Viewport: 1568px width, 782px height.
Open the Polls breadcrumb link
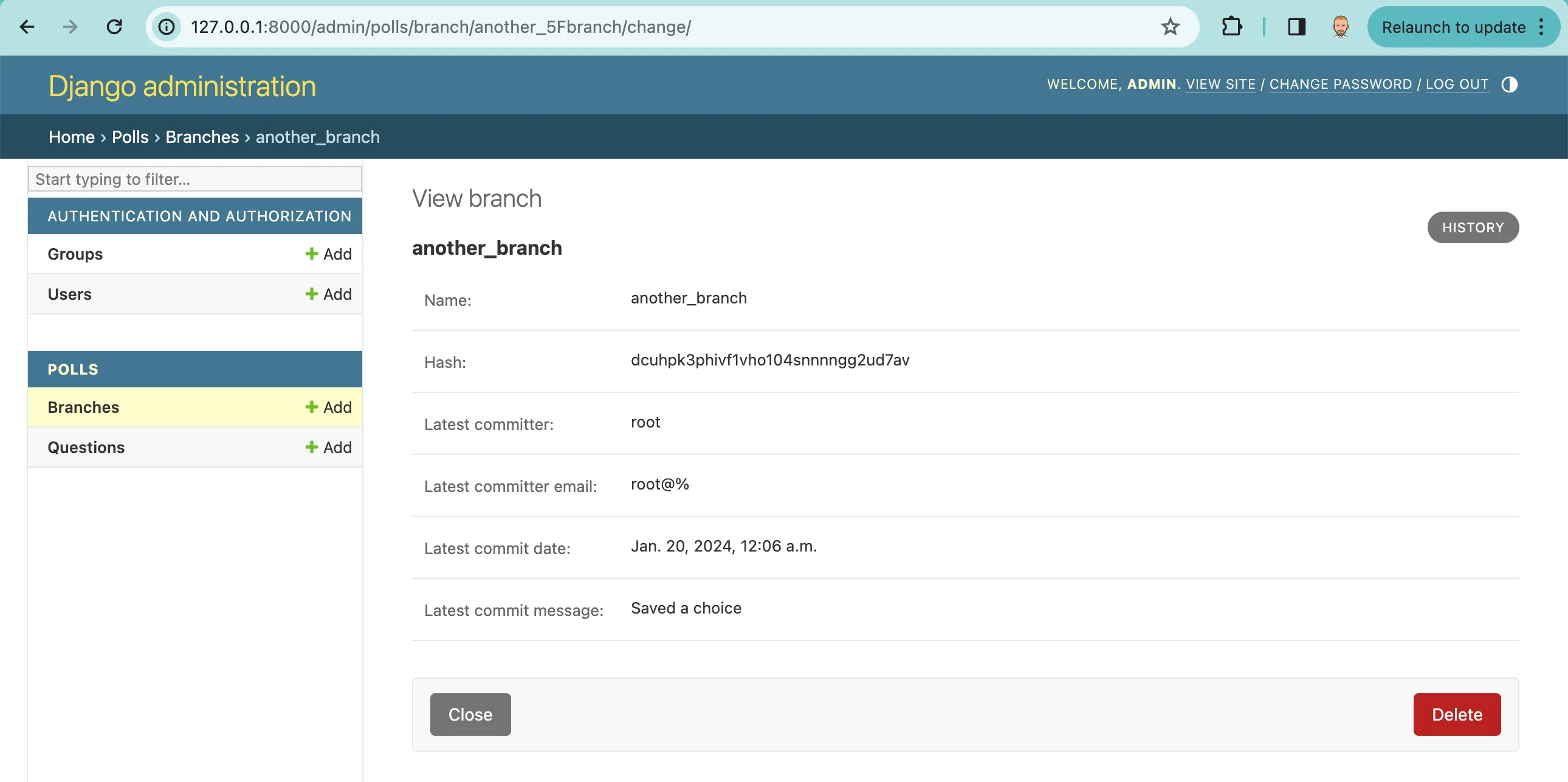point(129,137)
